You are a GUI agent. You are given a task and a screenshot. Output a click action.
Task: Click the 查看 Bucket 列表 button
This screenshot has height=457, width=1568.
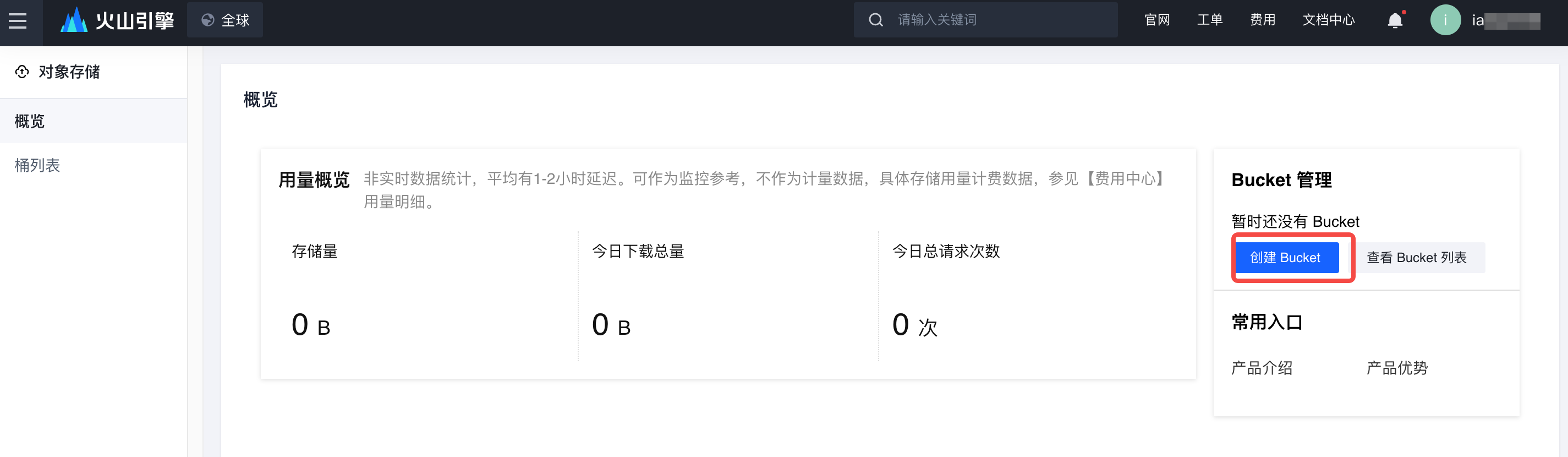1417,258
